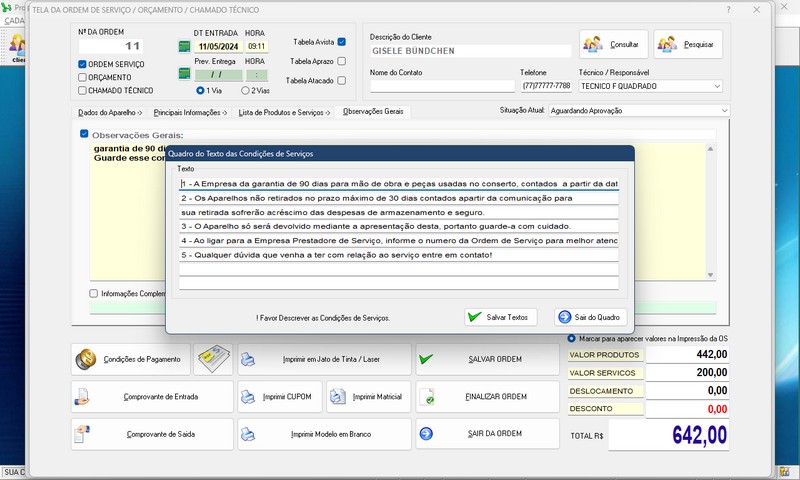This screenshot has width=800, height=480.
Task: Click observations scrollbar down arrow
Action: tap(710, 275)
